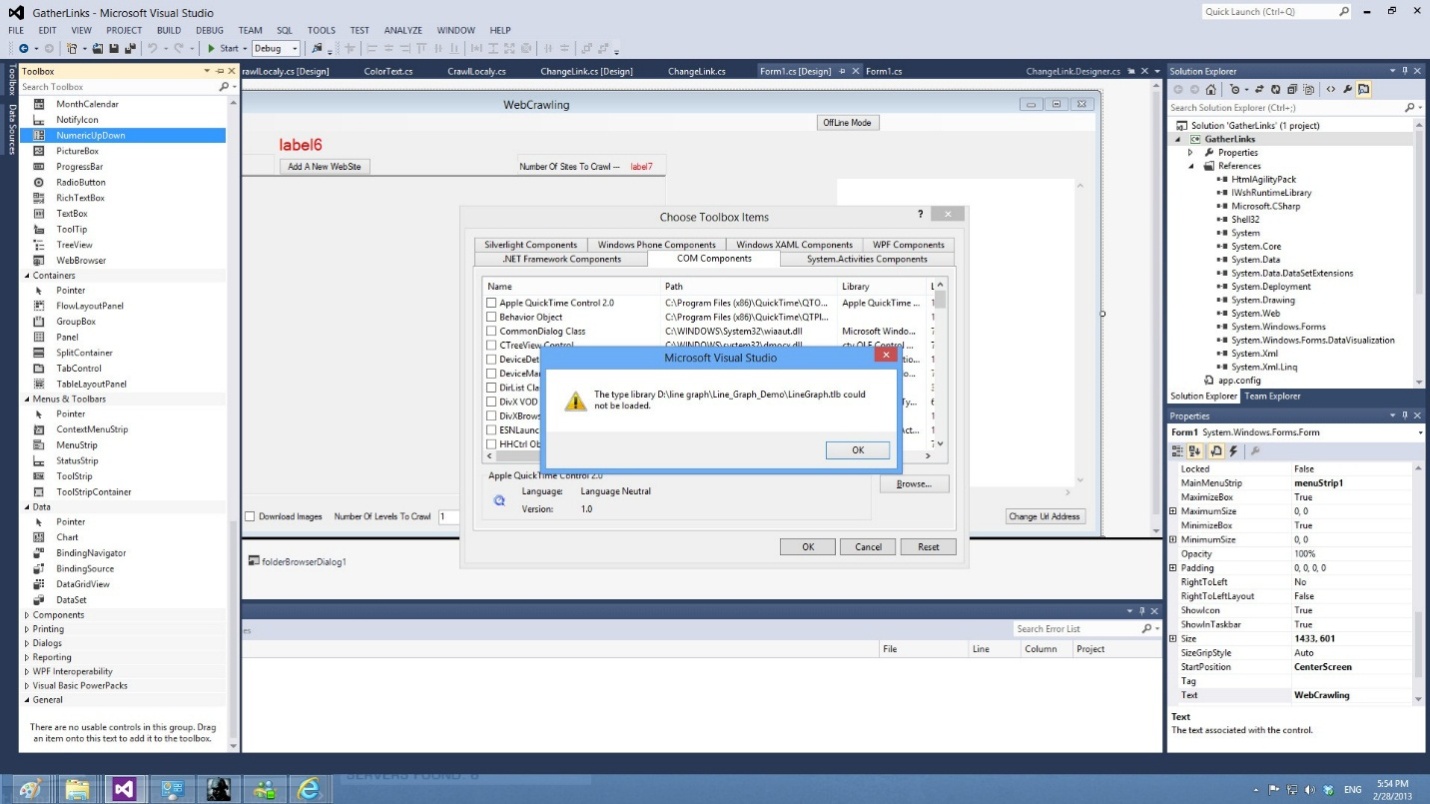
Task: Toggle the Download Images checkbox on the form
Action: coord(250,517)
